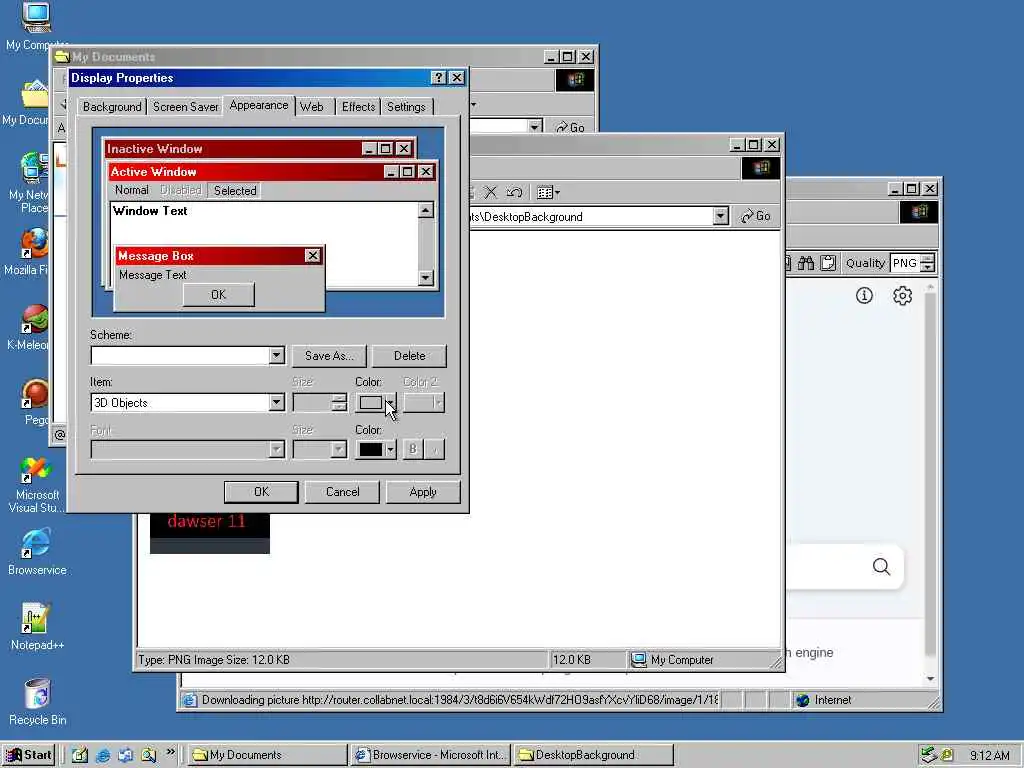Screen dimensions: 1024x768
Task: Click the Undo icon in DesktopBackground toolbar
Action: (x=514, y=192)
